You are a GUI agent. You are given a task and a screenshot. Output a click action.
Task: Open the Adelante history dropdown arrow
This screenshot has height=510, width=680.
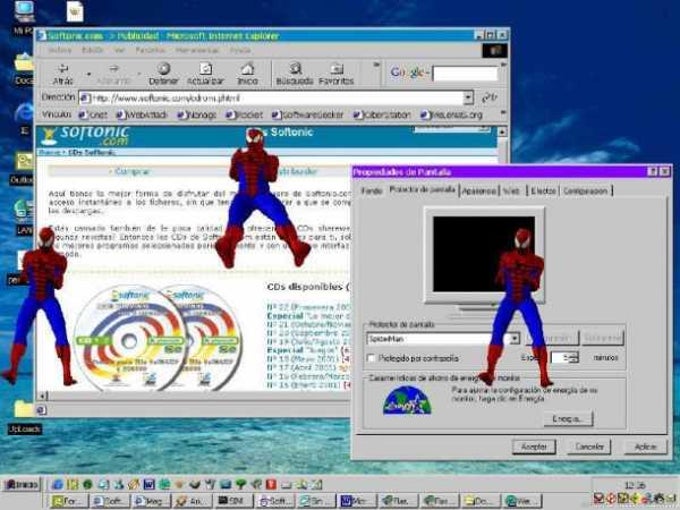point(139,74)
